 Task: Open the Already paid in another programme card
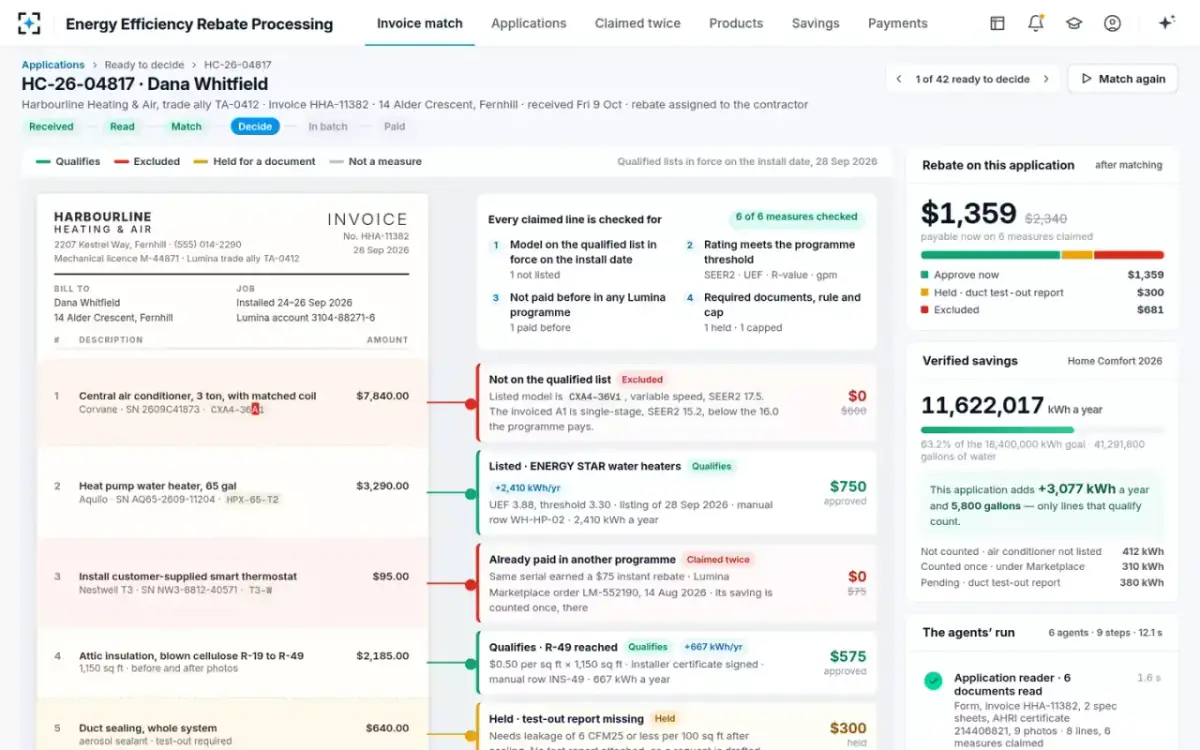tap(677, 583)
